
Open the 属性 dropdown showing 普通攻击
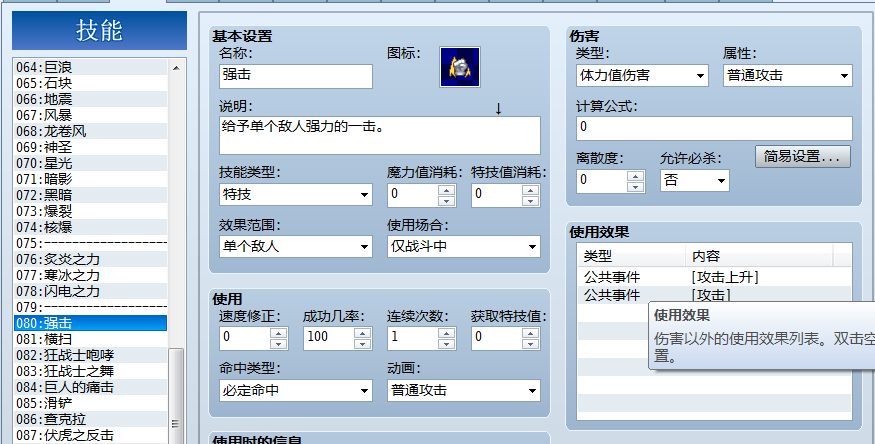tap(788, 76)
